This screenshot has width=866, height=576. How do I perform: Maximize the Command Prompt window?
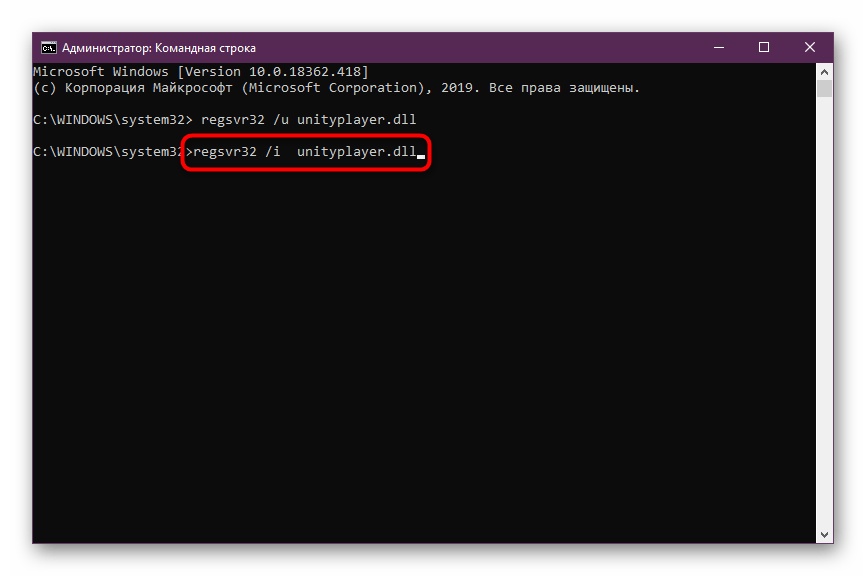point(764,47)
